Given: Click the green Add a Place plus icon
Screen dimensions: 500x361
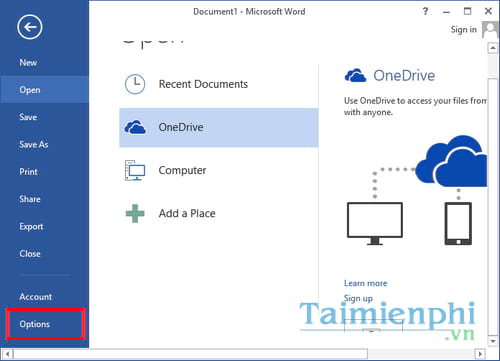Looking at the screenshot, I should 135,213.
